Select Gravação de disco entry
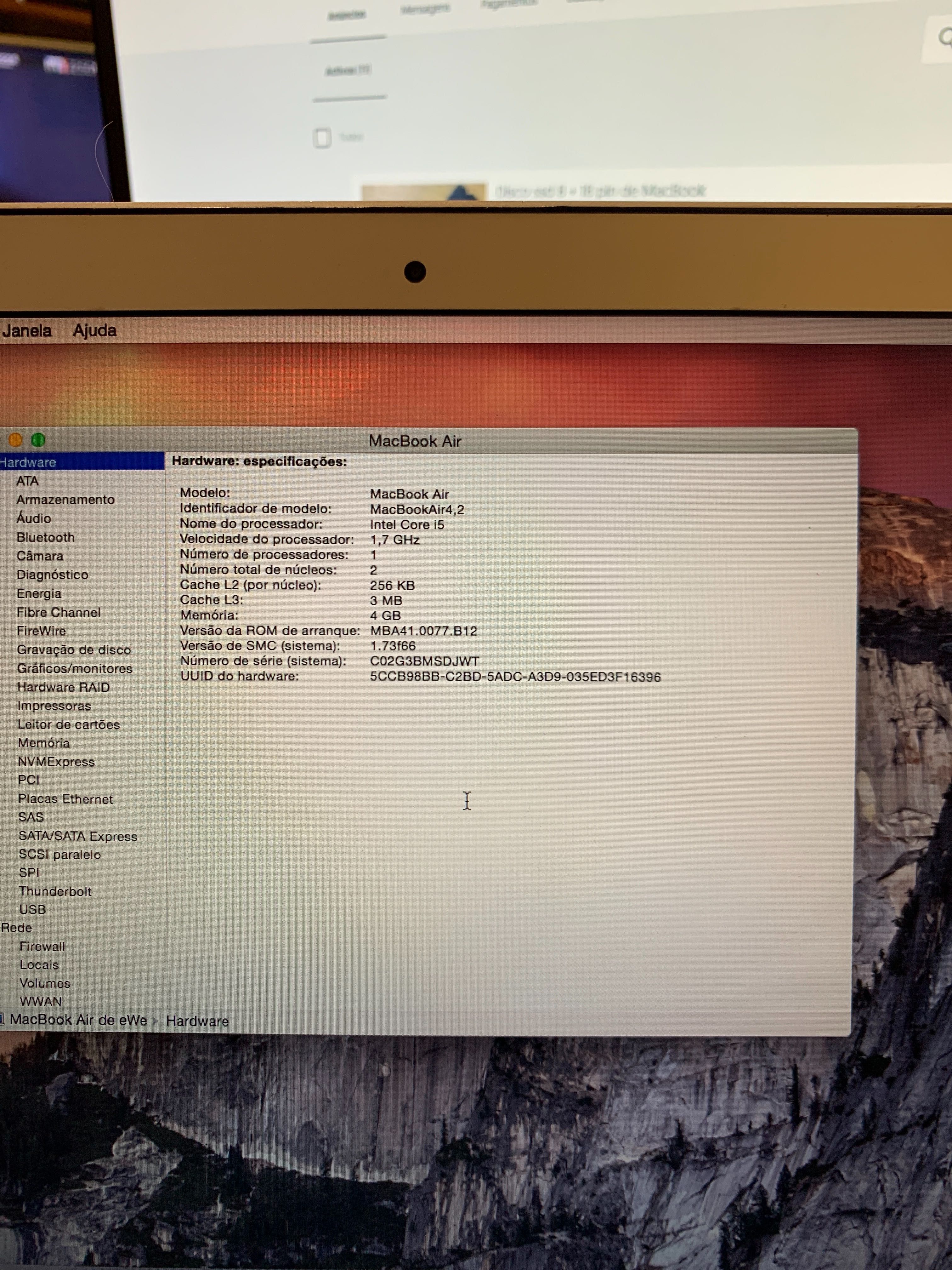This screenshot has height=1270, width=952. (x=74, y=649)
